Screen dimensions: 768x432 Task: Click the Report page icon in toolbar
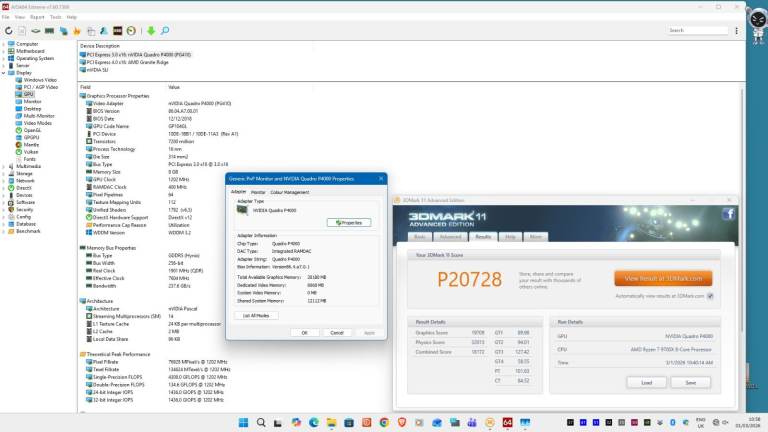(22, 31)
